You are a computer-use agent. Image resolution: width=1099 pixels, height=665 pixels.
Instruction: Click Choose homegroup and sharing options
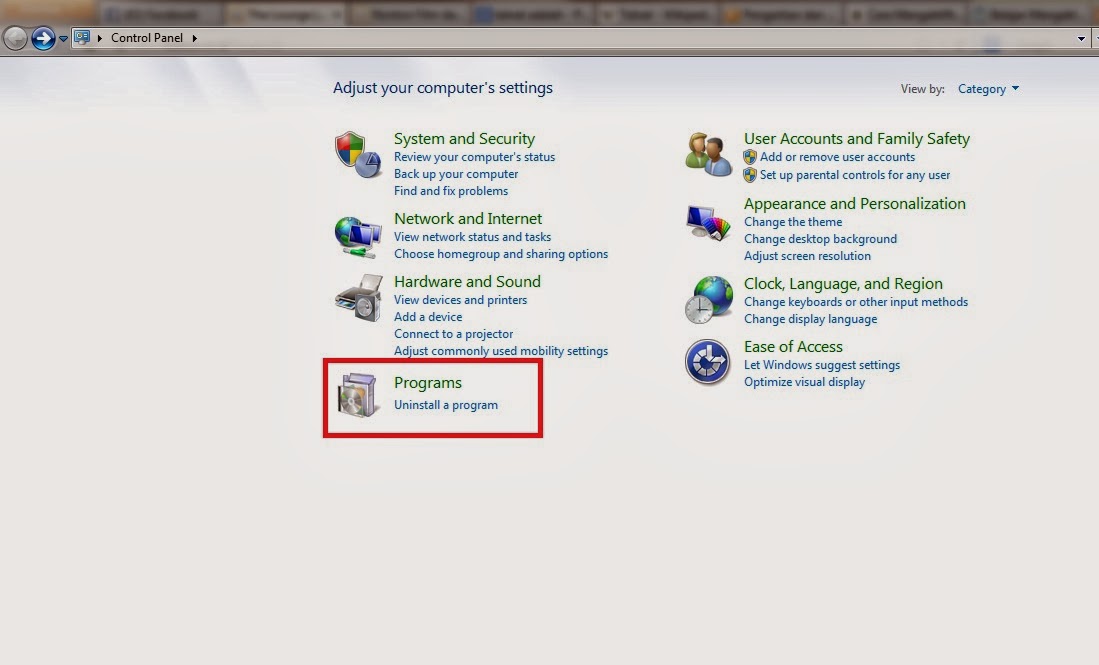[500, 254]
